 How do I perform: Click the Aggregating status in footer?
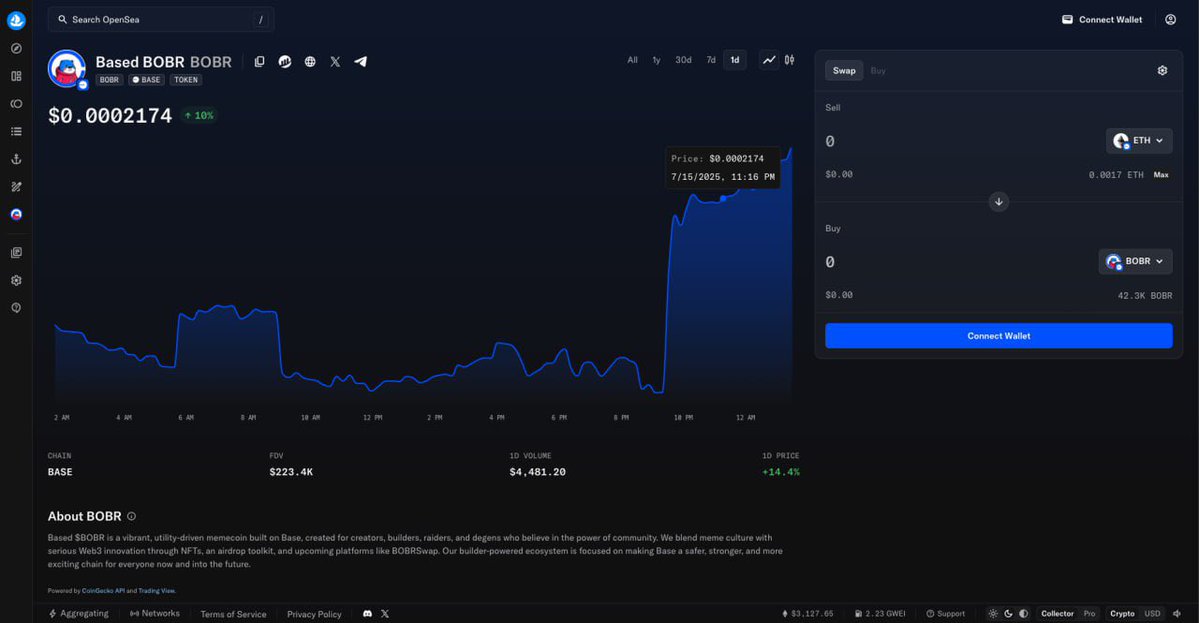tap(79, 614)
